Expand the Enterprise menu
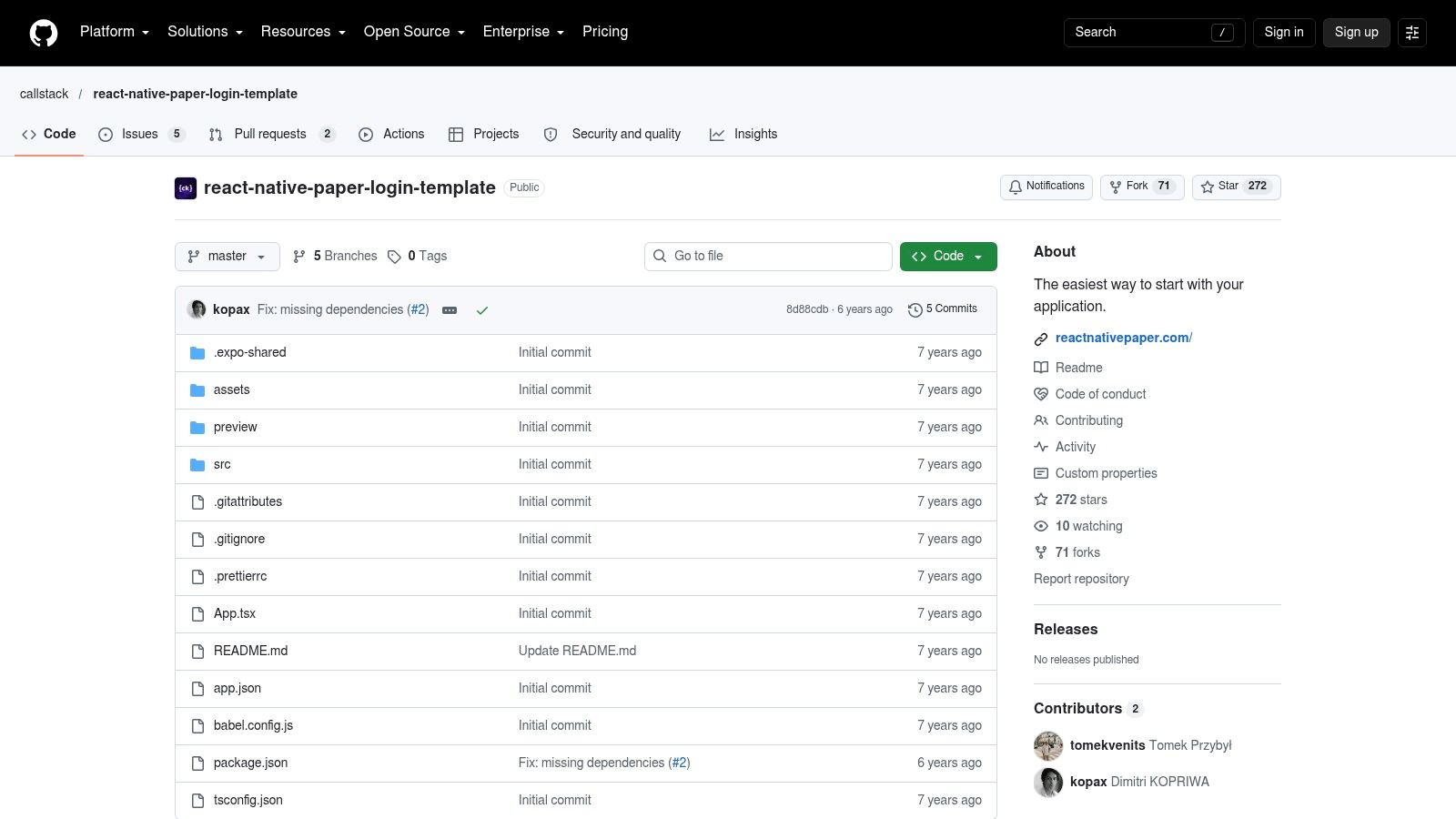The image size is (1456, 819). coord(524,32)
